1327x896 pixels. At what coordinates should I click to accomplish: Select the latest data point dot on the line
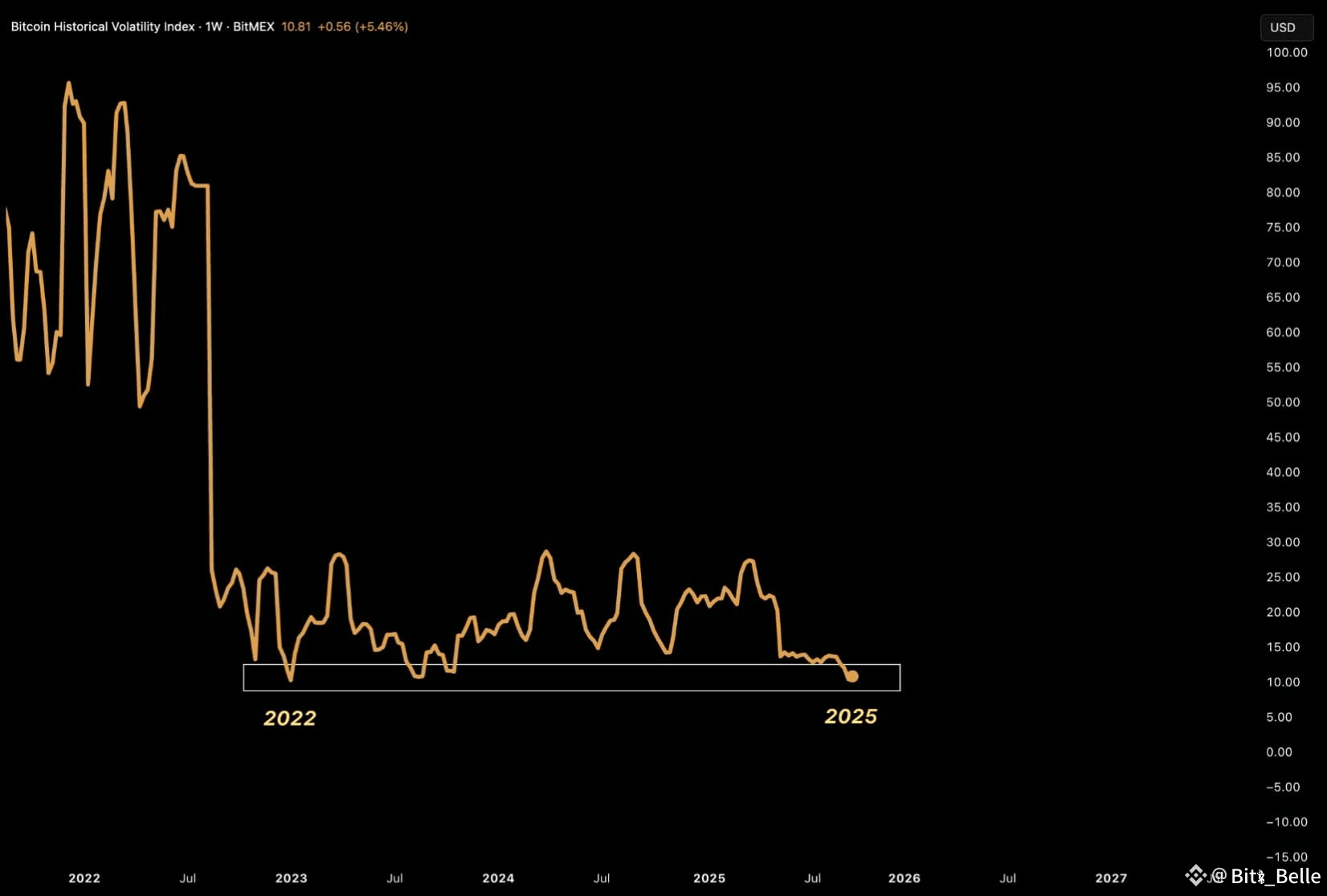[x=852, y=677]
